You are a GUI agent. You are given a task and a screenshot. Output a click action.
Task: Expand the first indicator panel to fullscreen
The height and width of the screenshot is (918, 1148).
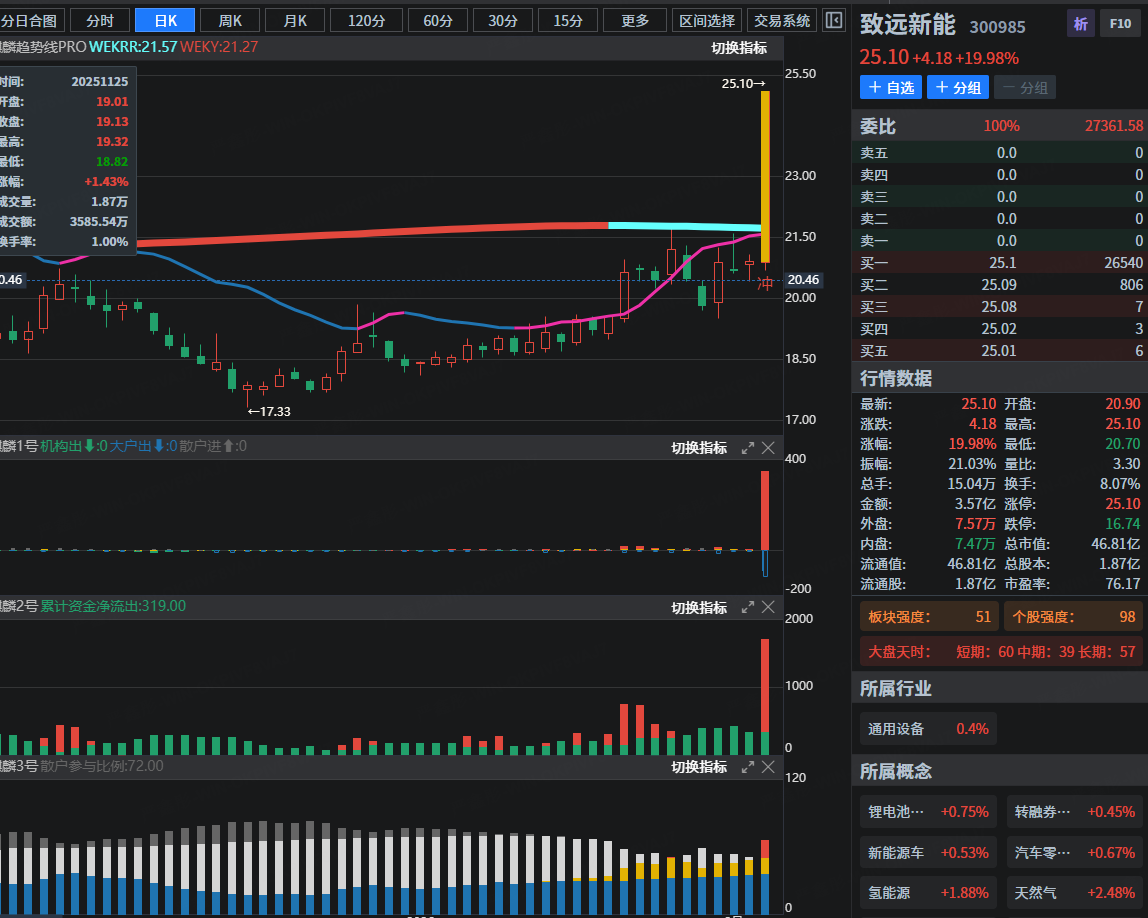pos(747,448)
